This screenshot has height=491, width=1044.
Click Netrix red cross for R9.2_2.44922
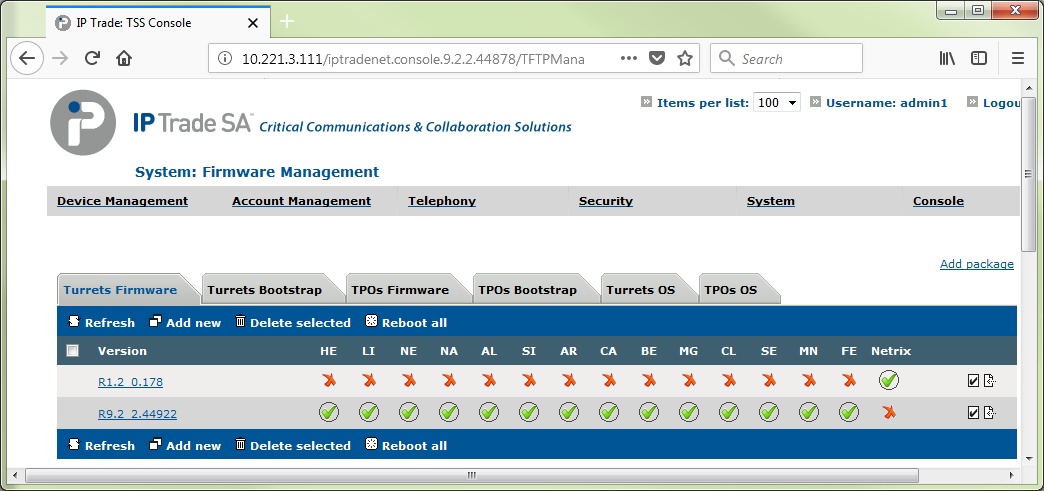click(x=889, y=412)
